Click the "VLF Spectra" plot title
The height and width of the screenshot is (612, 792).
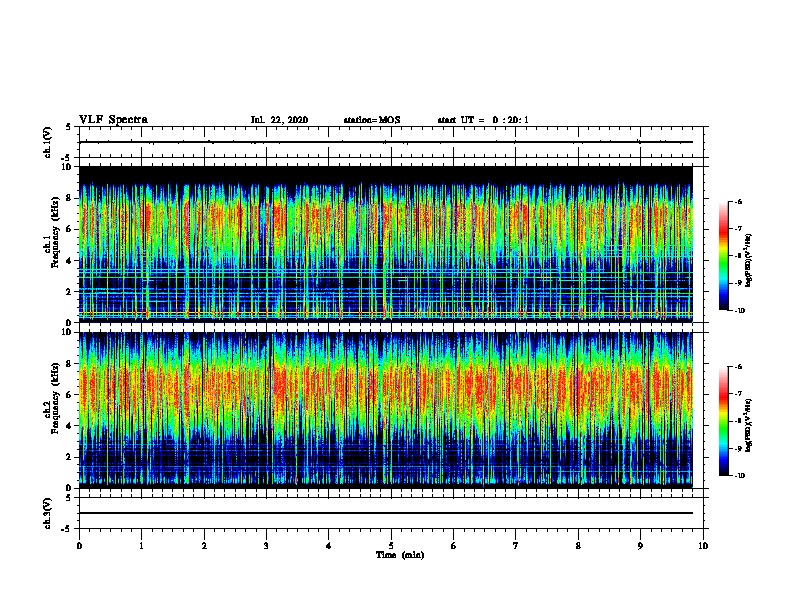[x=113, y=120]
